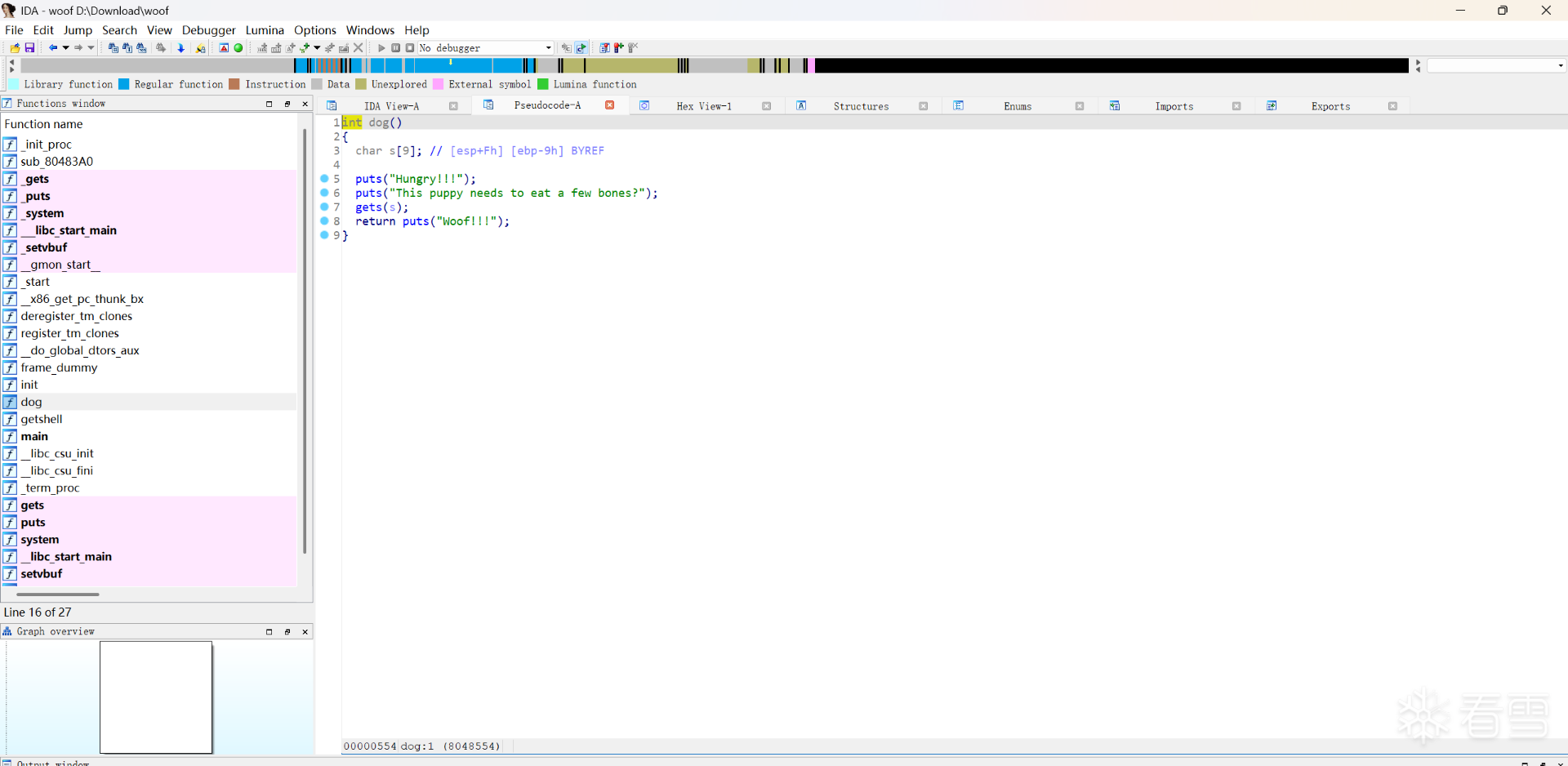The image size is (1568, 766).
Task: Open the Windows menu
Action: pos(370,30)
